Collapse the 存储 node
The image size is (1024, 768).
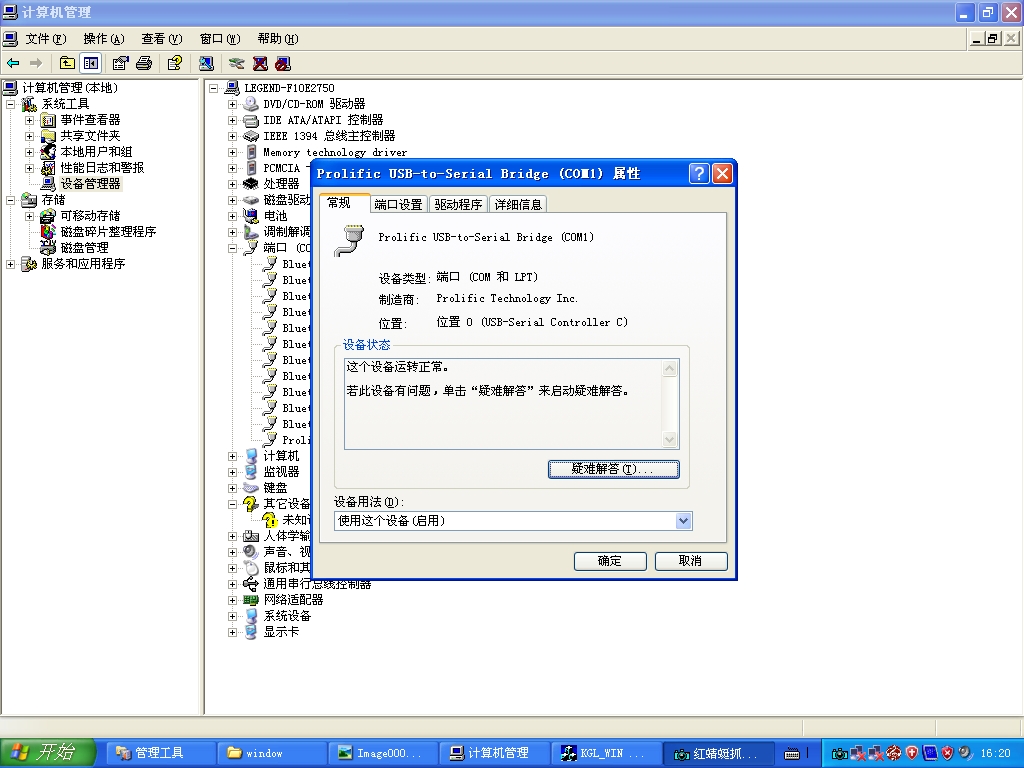[10, 200]
